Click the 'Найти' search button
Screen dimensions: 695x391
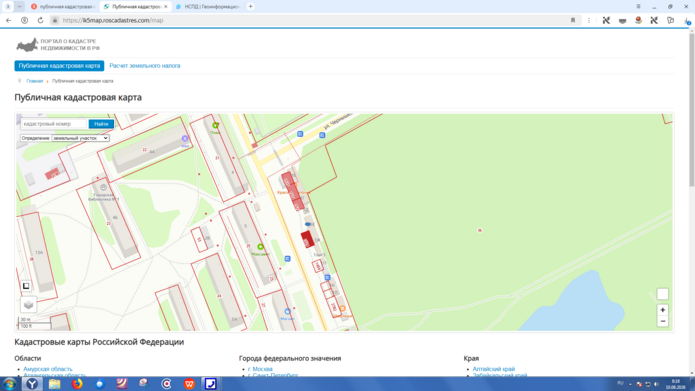101,124
